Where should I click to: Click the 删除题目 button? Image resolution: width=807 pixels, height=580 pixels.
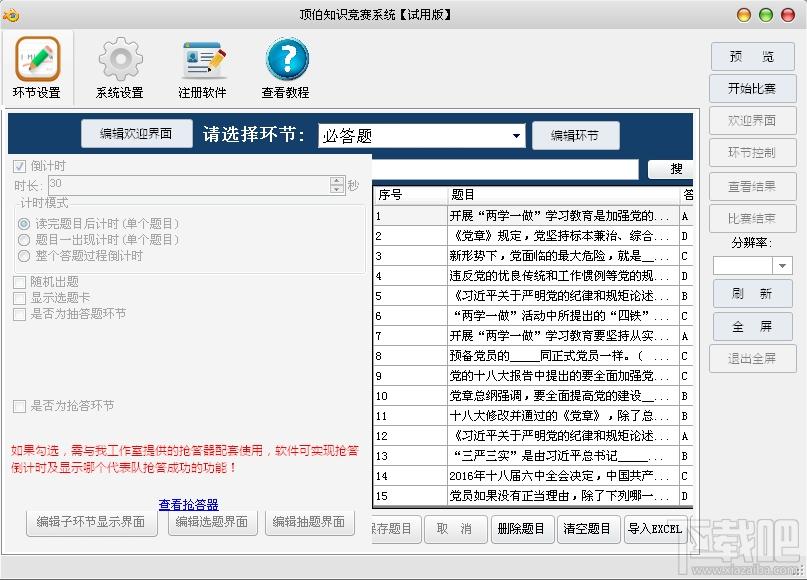point(521,529)
